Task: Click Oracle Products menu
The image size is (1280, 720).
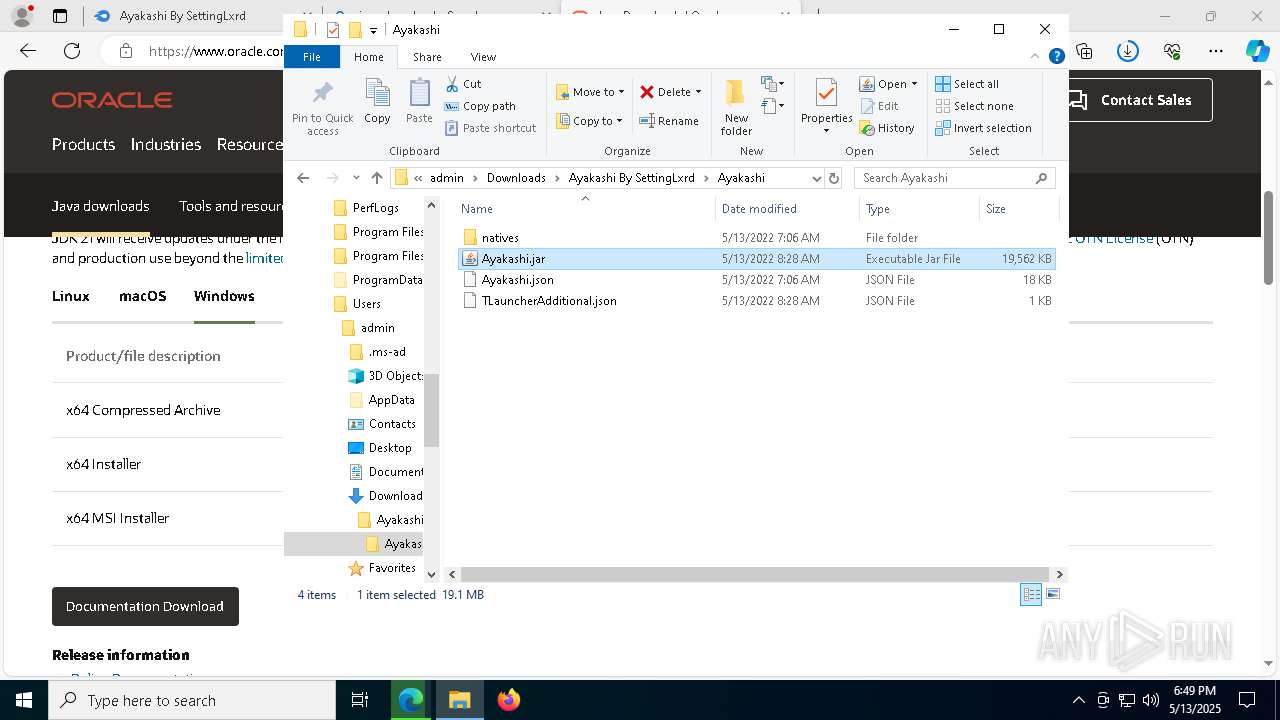Action: (83, 144)
